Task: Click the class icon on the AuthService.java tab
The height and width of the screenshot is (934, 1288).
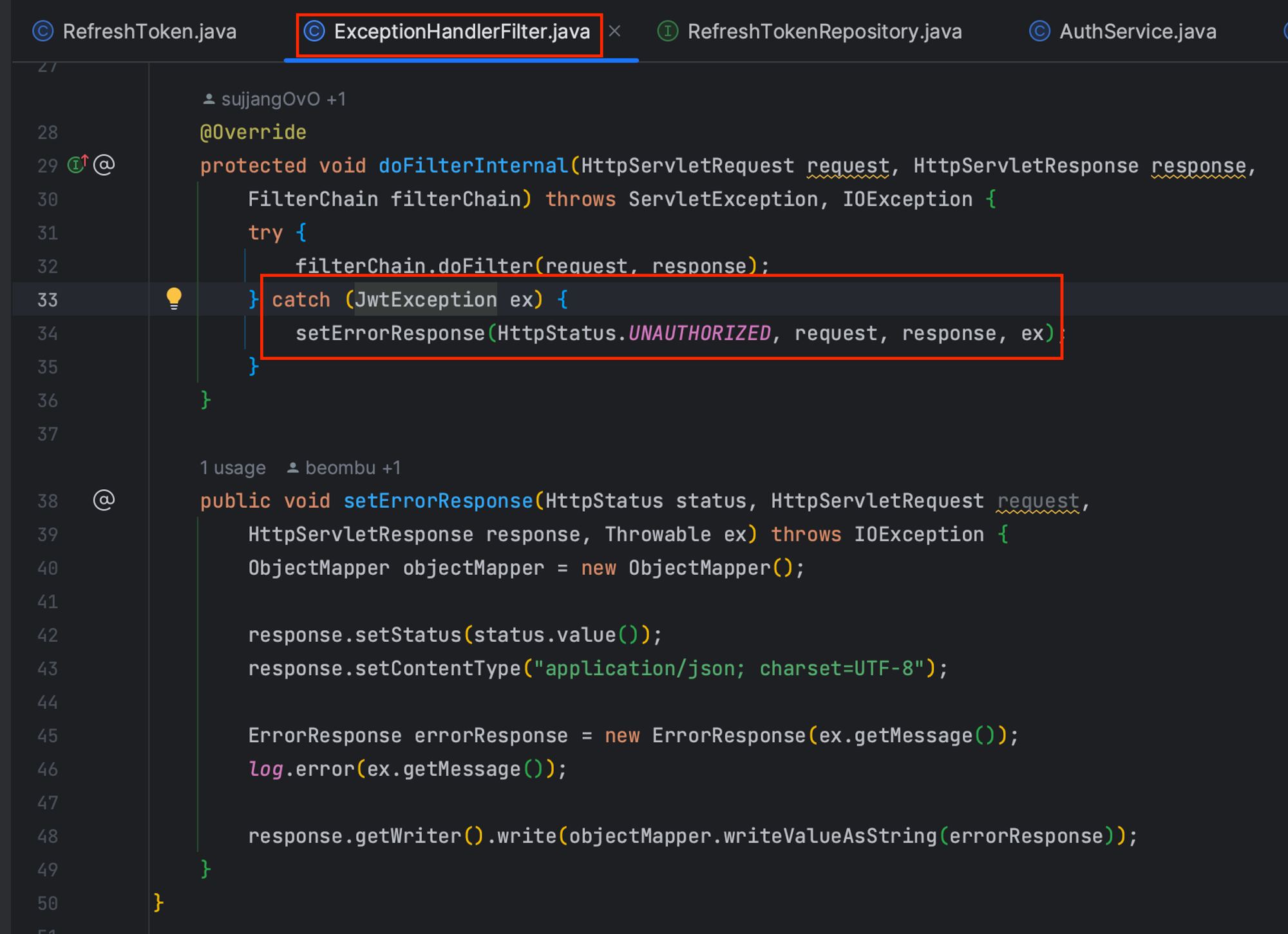Action: 1039,32
